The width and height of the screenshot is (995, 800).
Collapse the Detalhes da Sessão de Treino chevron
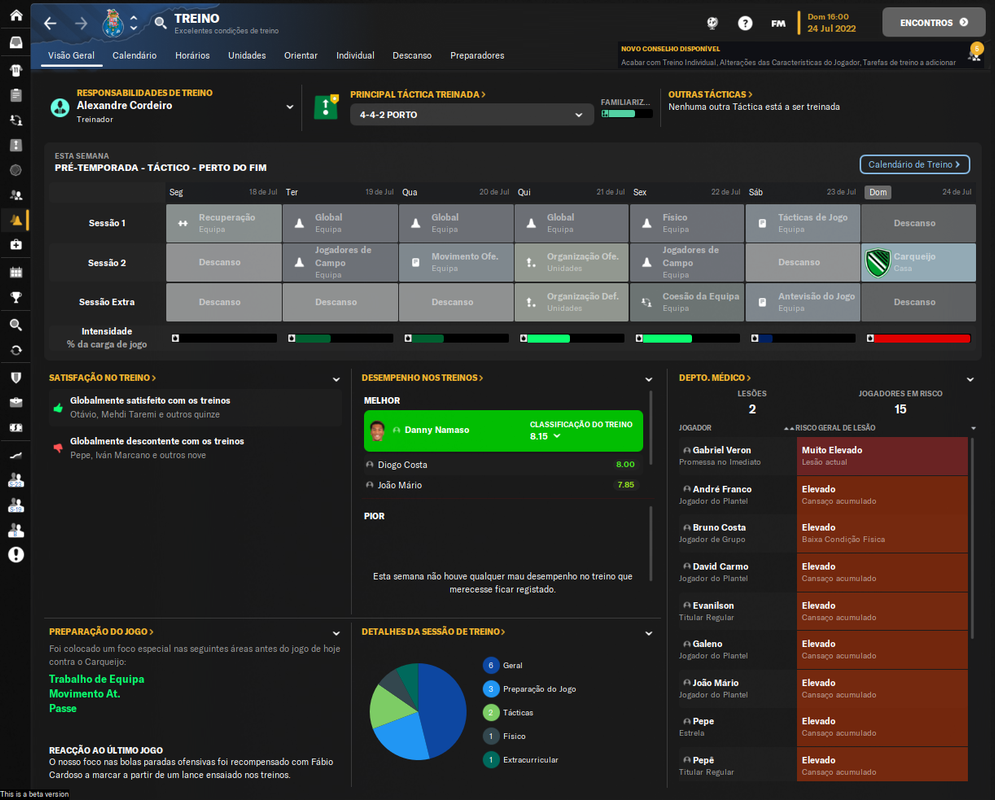tap(649, 633)
